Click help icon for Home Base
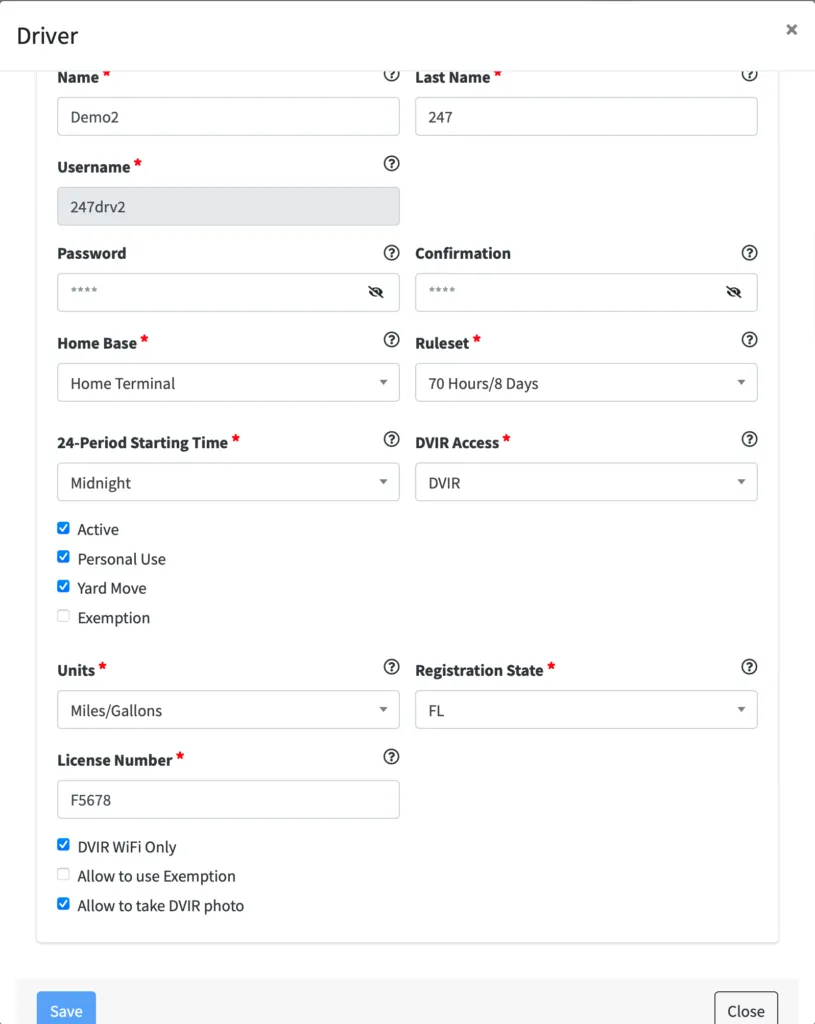815x1024 pixels. coord(392,340)
